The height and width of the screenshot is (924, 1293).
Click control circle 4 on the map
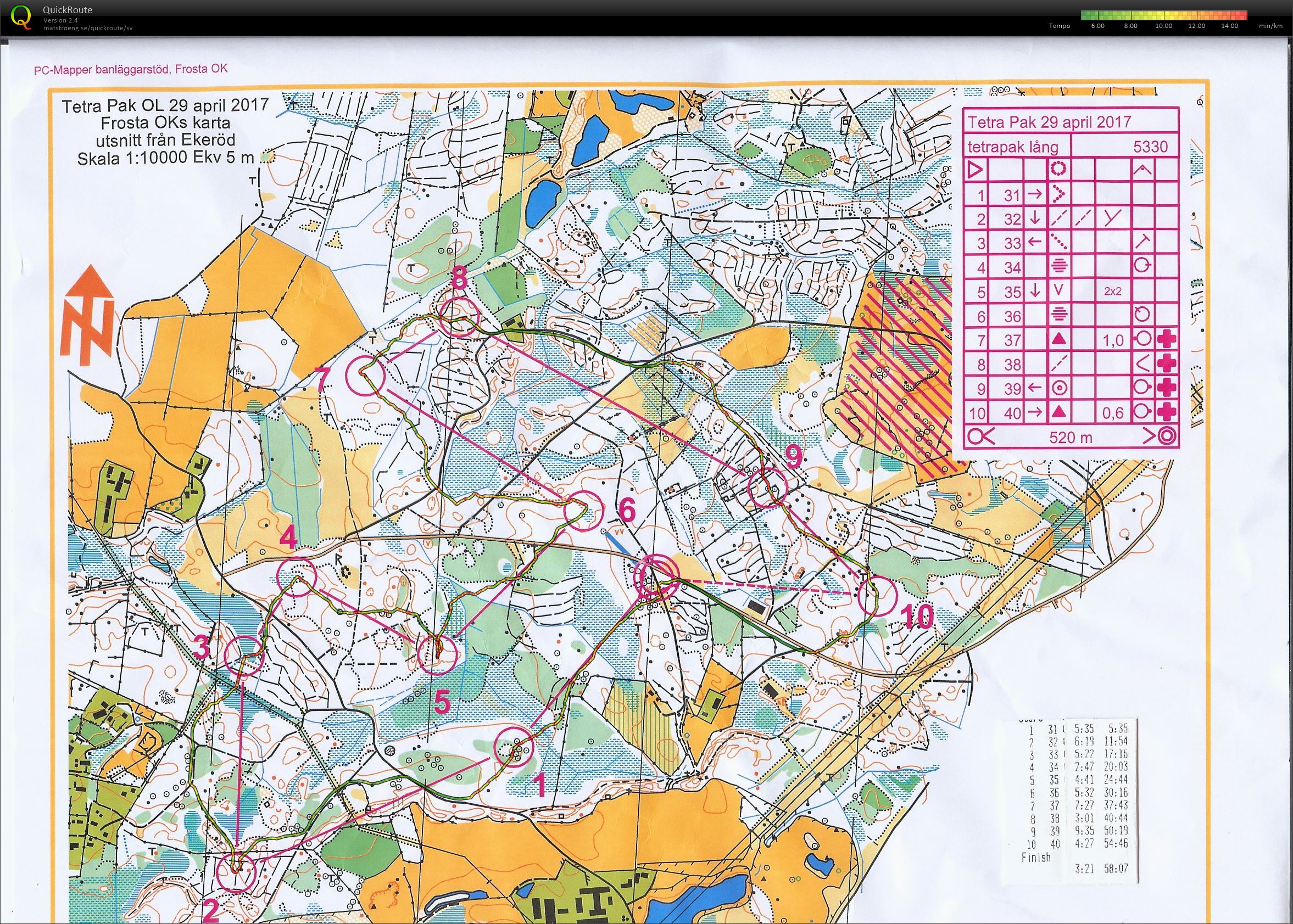[296, 578]
